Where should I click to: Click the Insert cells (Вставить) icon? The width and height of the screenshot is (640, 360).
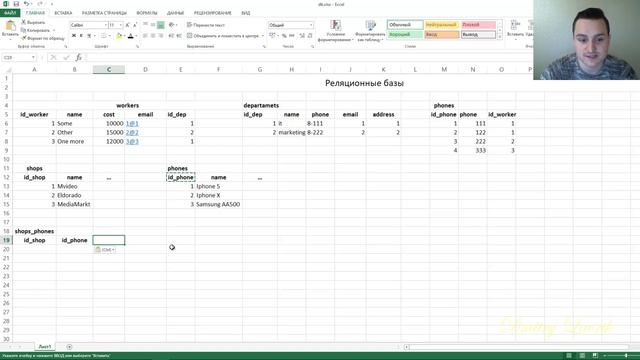click(x=516, y=25)
